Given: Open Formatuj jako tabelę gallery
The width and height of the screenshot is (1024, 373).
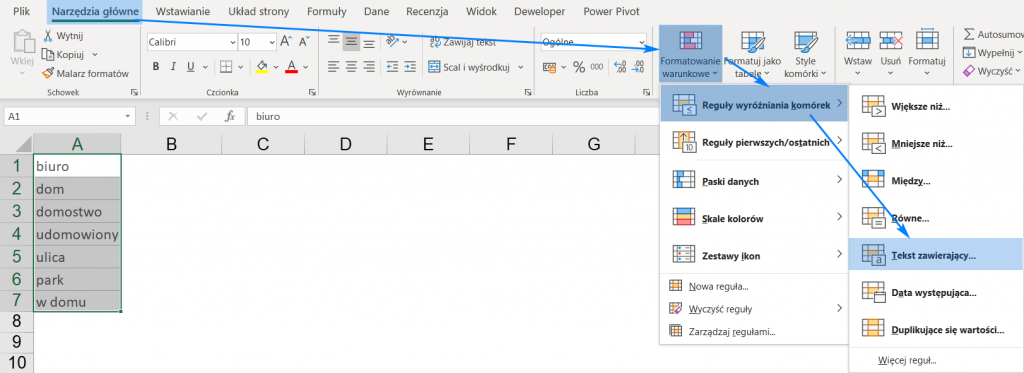Looking at the screenshot, I should (752, 54).
